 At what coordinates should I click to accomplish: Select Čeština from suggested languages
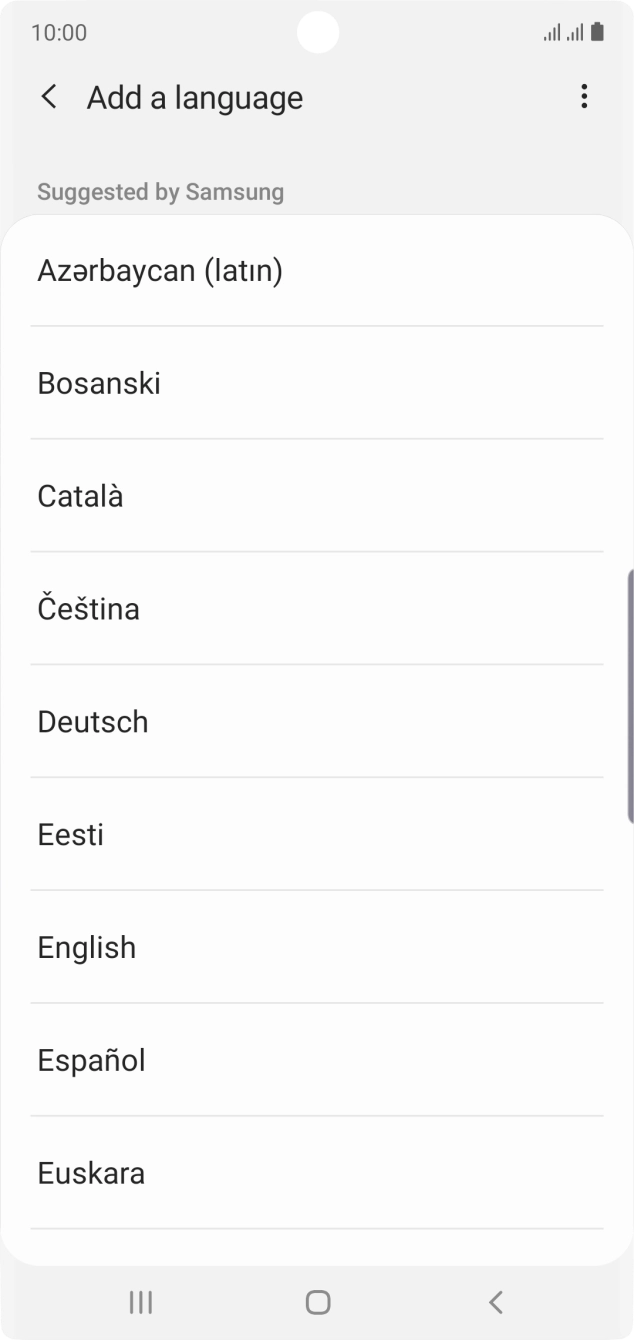(88, 608)
